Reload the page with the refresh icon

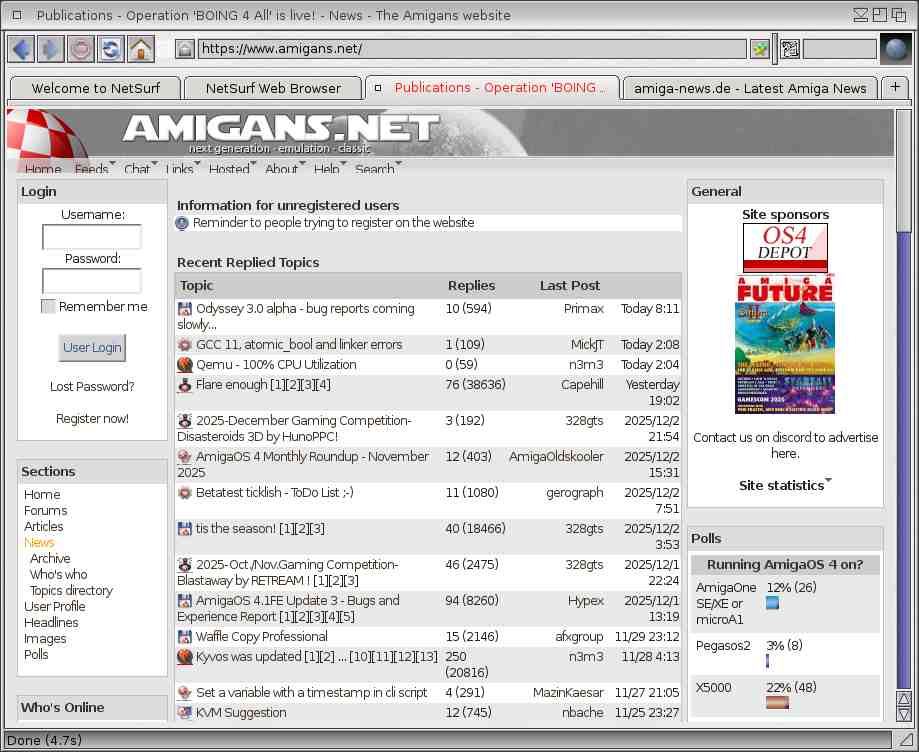[111, 49]
